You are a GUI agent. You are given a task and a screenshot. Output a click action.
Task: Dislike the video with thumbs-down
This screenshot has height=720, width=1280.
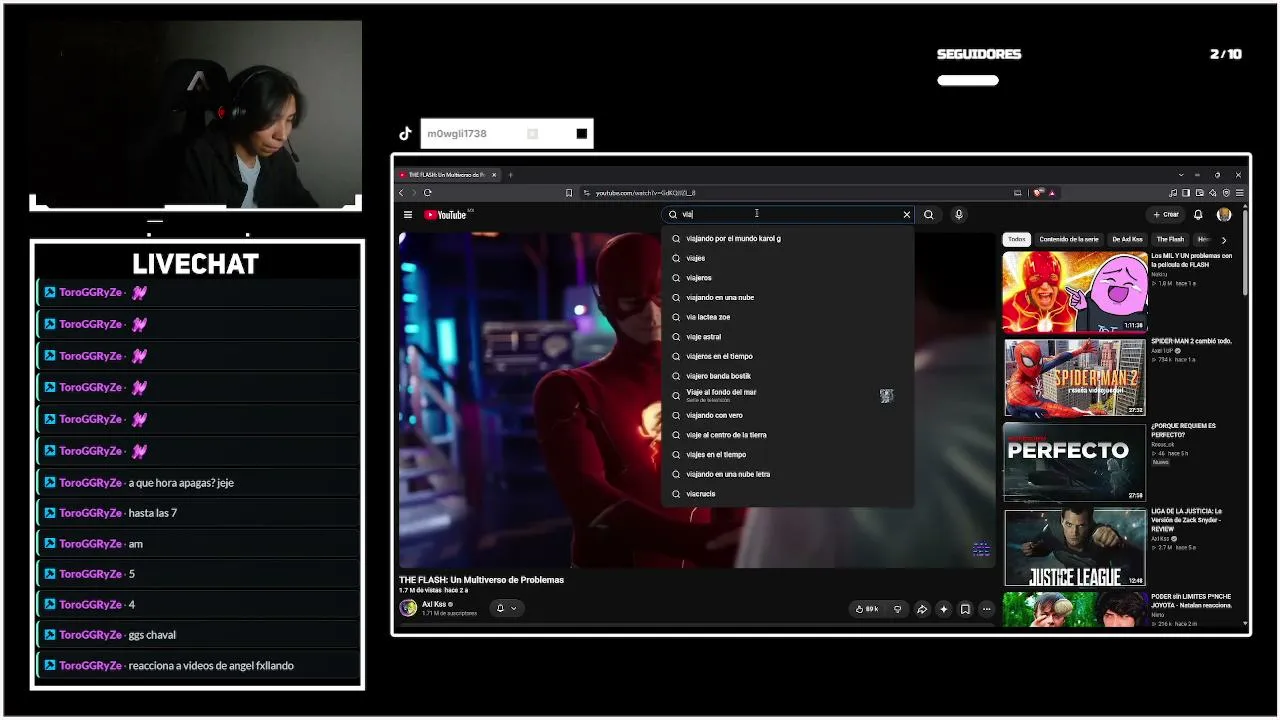coord(897,609)
